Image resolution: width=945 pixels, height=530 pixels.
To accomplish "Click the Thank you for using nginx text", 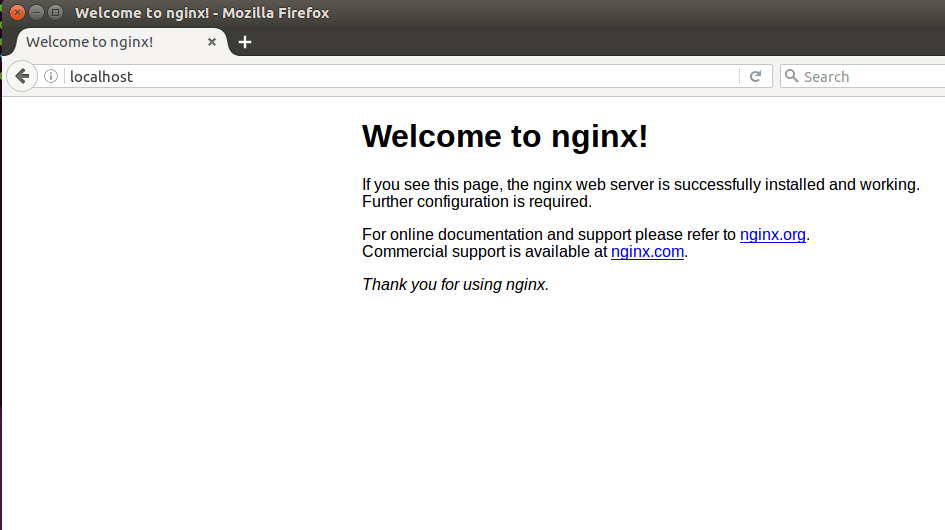I will click(456, 285).
